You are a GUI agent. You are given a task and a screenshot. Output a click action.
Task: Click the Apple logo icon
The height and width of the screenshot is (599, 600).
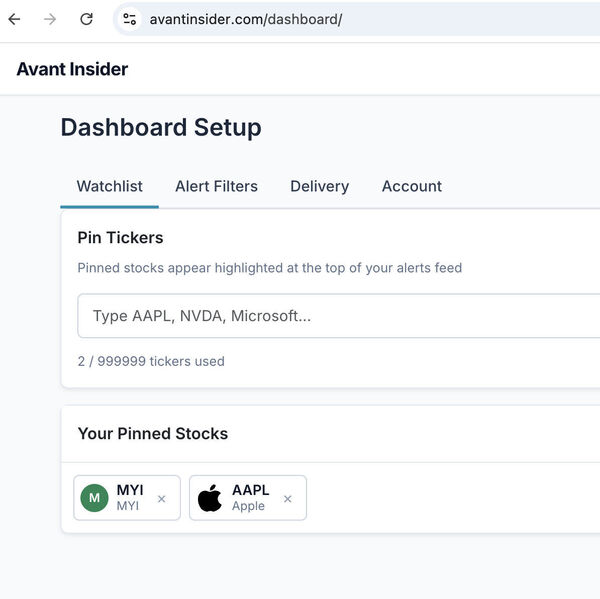tap(209, 498)
